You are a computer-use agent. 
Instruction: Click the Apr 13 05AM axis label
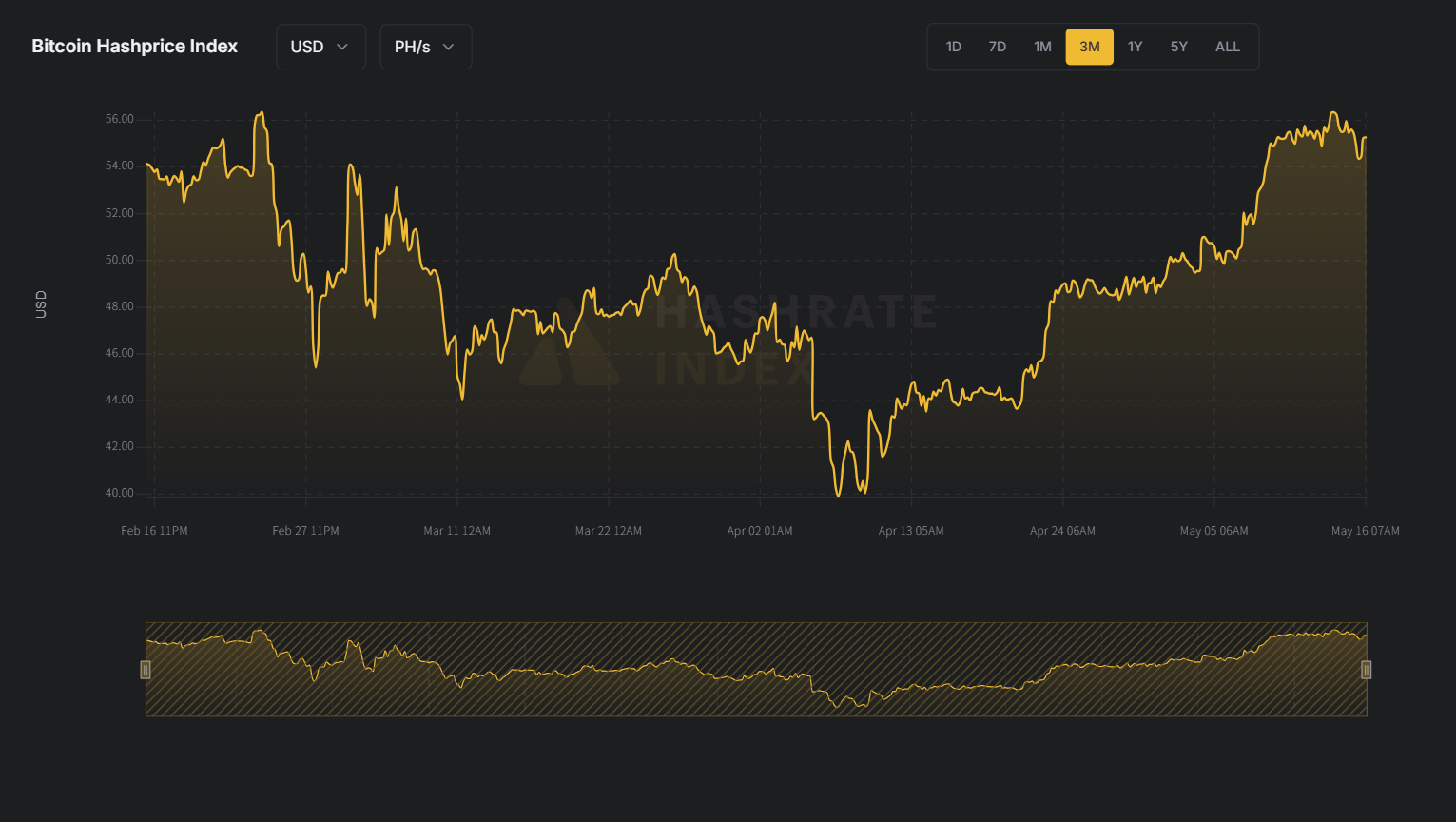911,531
